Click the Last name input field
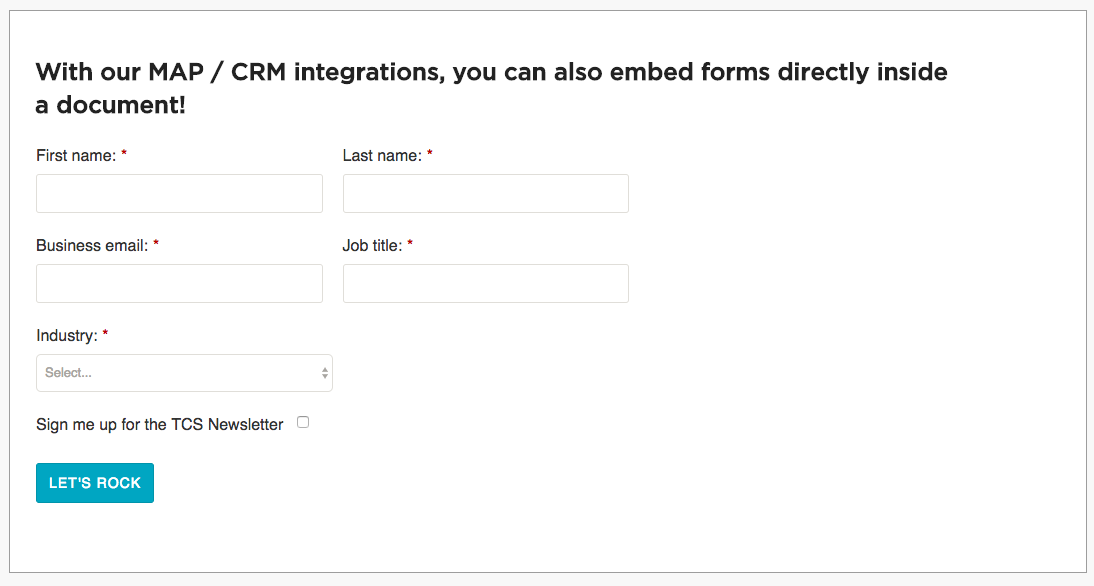 (x=485, y=193)
